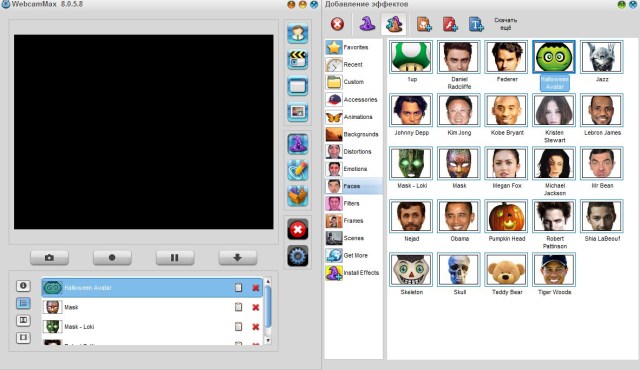Pause the video with the pause button
The width and height of the screenshot is (640, 370).
pyautogui.click(x=175, y=258)
